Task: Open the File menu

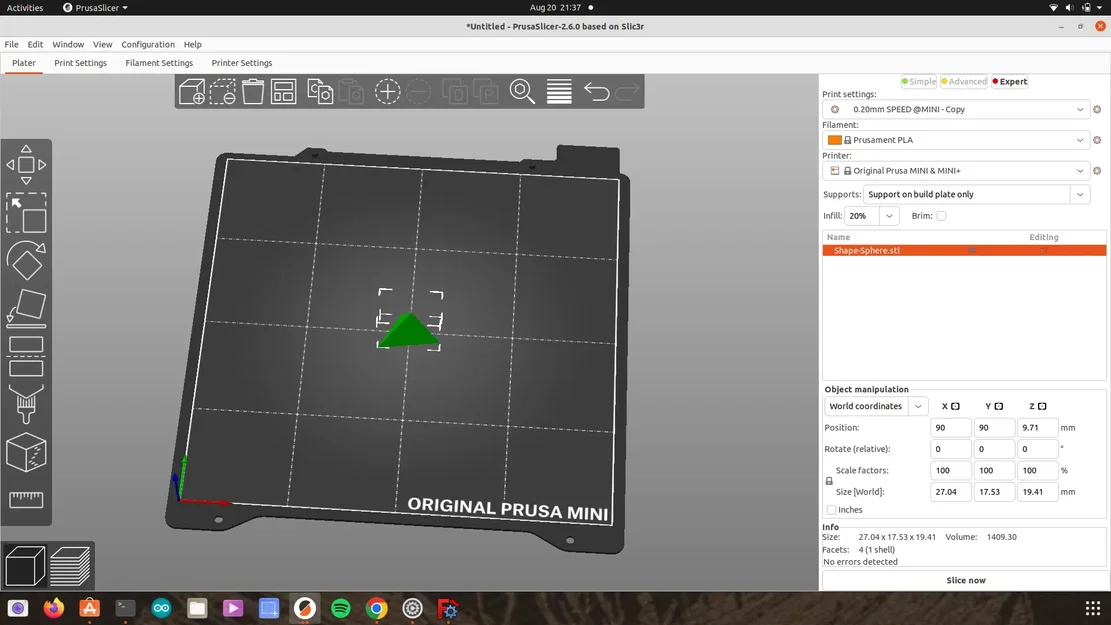Action: (11, 45)
